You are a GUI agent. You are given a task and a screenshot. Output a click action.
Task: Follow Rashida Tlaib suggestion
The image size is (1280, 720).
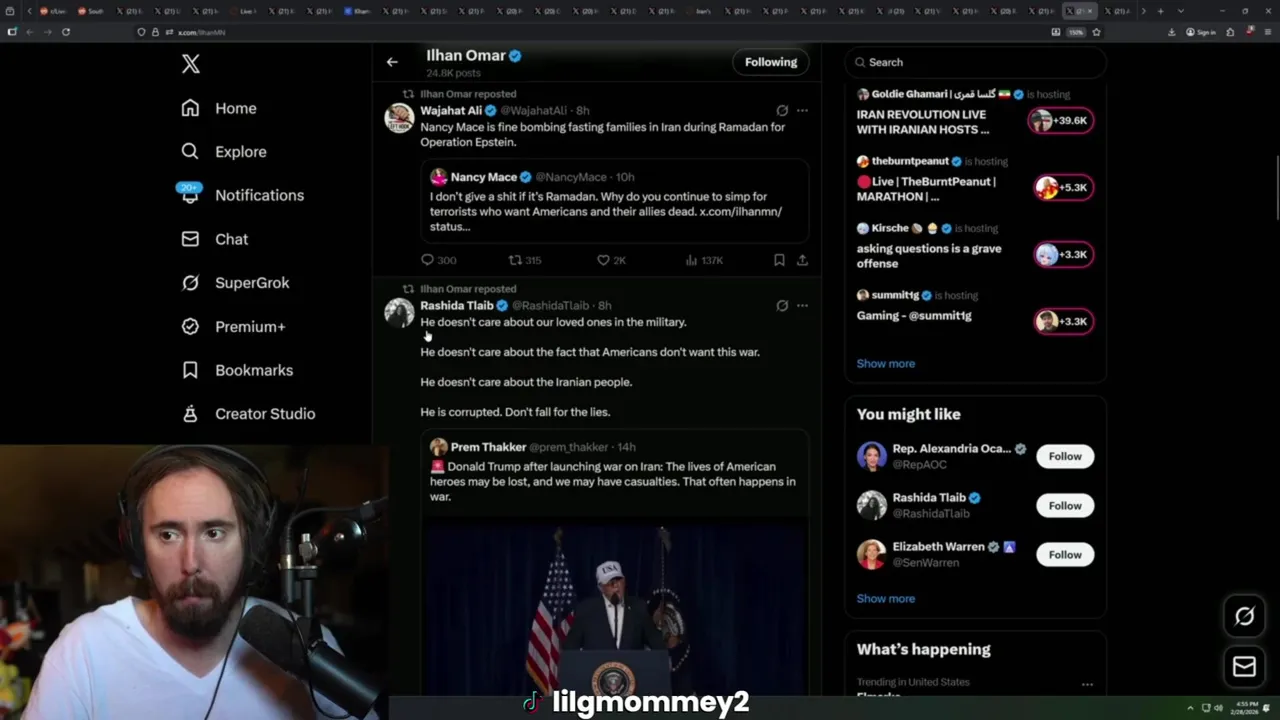(x=1065, y=505)
